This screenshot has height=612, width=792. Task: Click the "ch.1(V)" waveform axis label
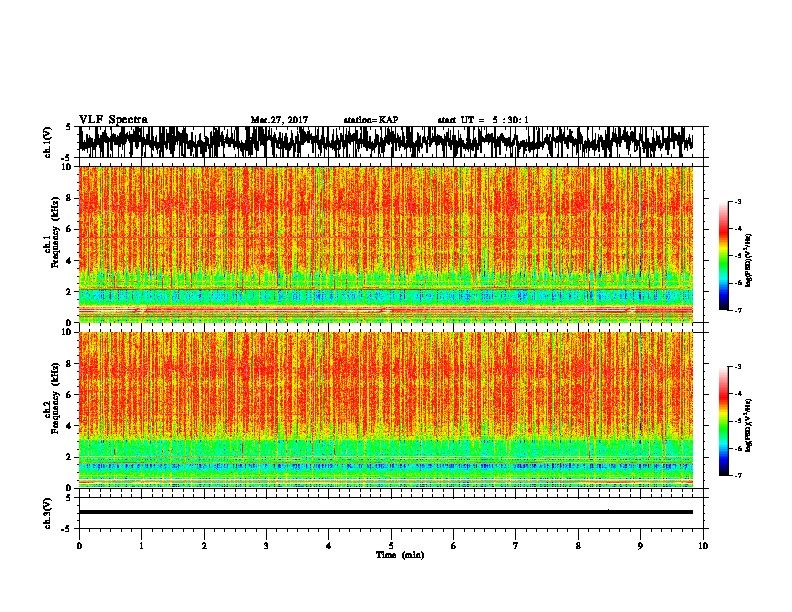pyautogui.click(x=47, y=142)
